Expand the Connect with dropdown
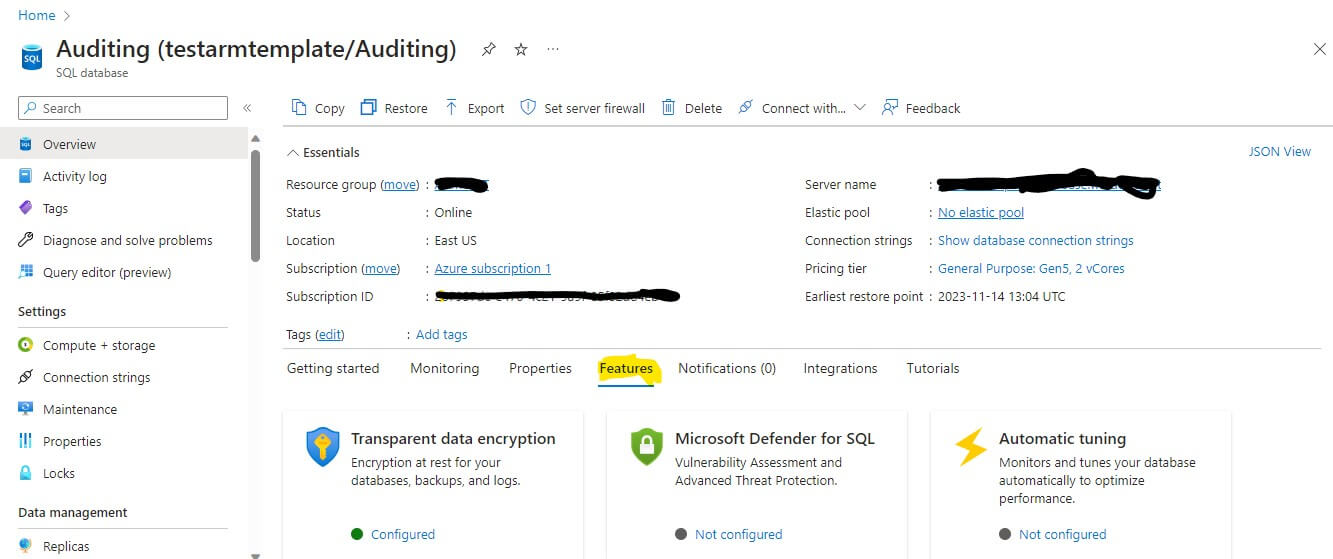The image size is (1333, 559). 859,108
